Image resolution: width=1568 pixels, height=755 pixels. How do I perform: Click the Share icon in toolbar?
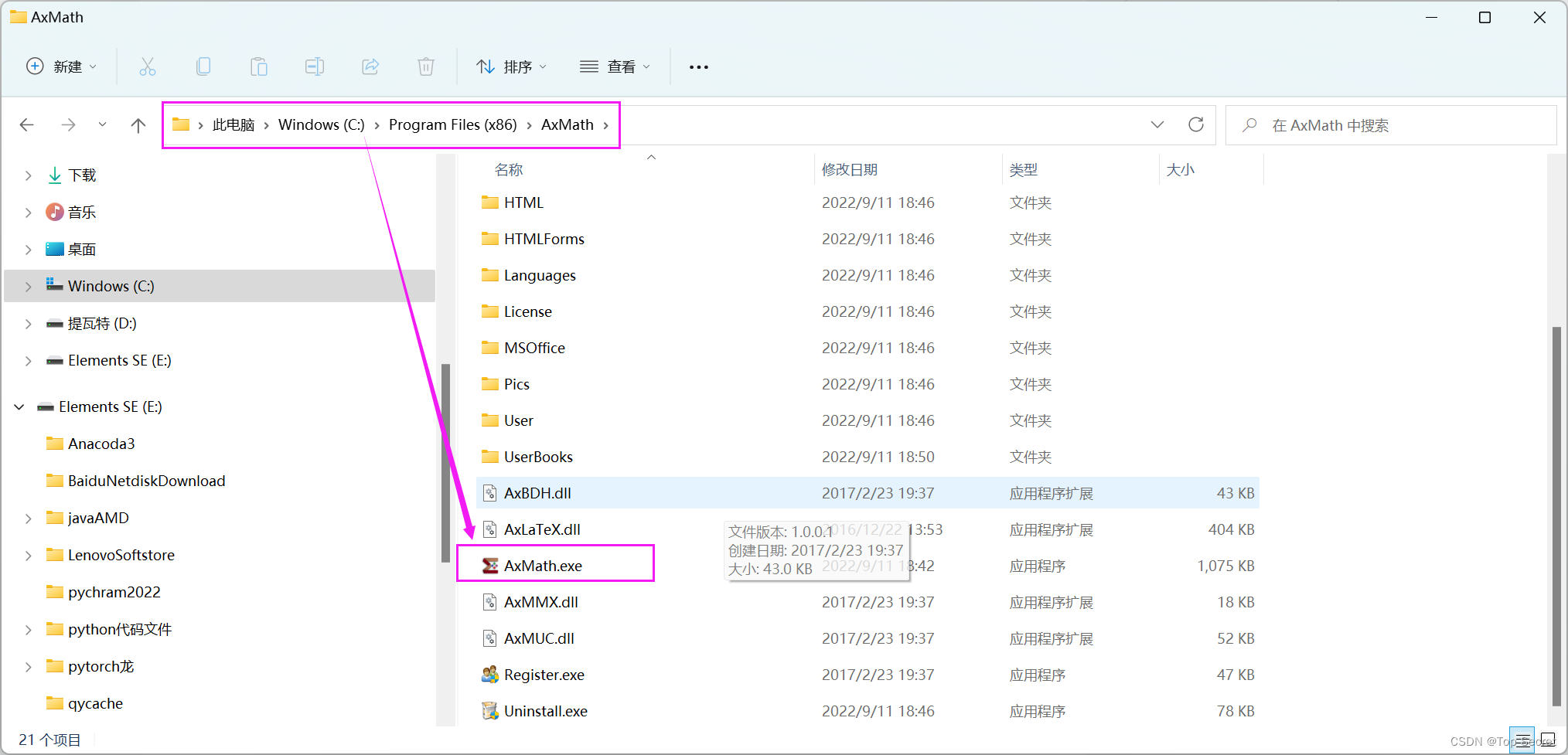370,66
